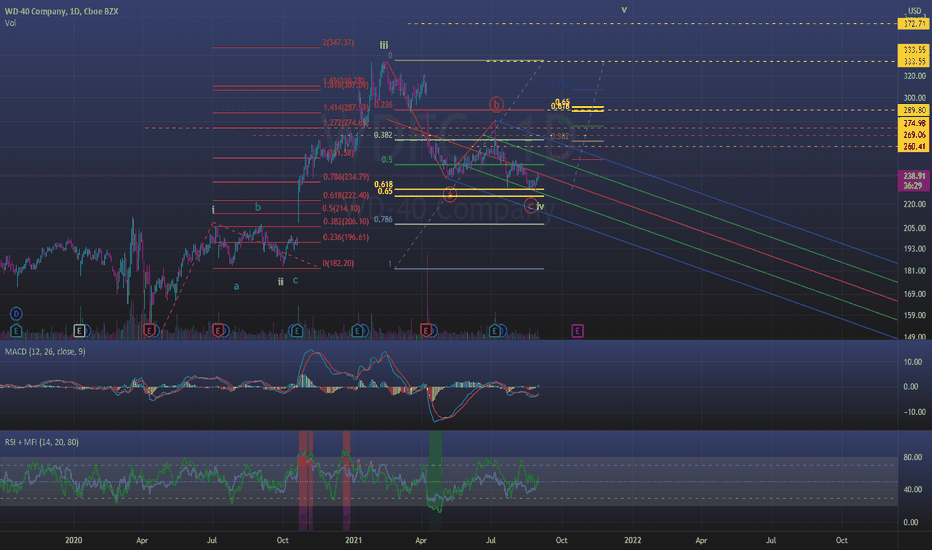
Task: Click the 320.00 price axis value
Action: click(x=914, y=76)
